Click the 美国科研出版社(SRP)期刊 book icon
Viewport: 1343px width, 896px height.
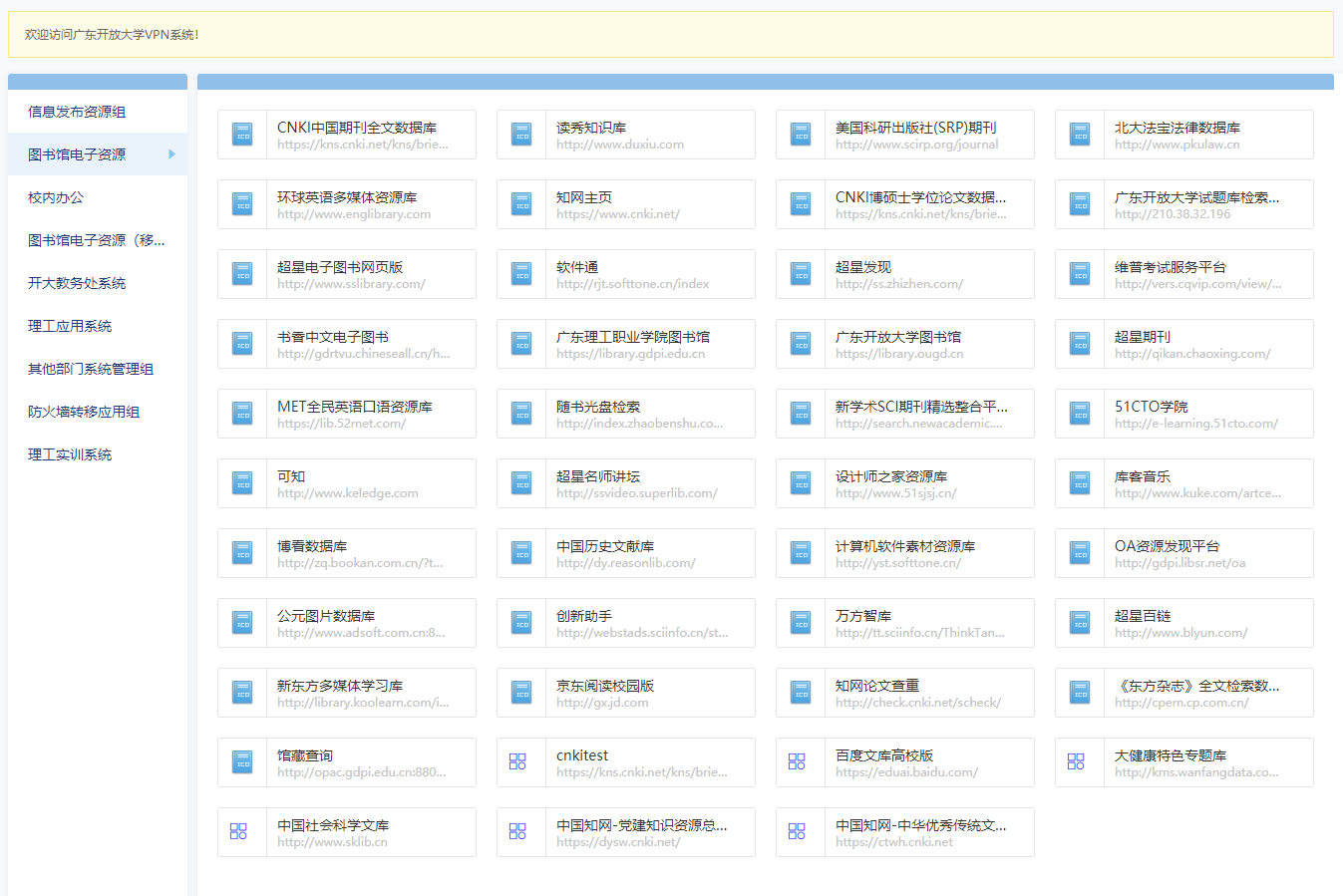click(801, 135)
